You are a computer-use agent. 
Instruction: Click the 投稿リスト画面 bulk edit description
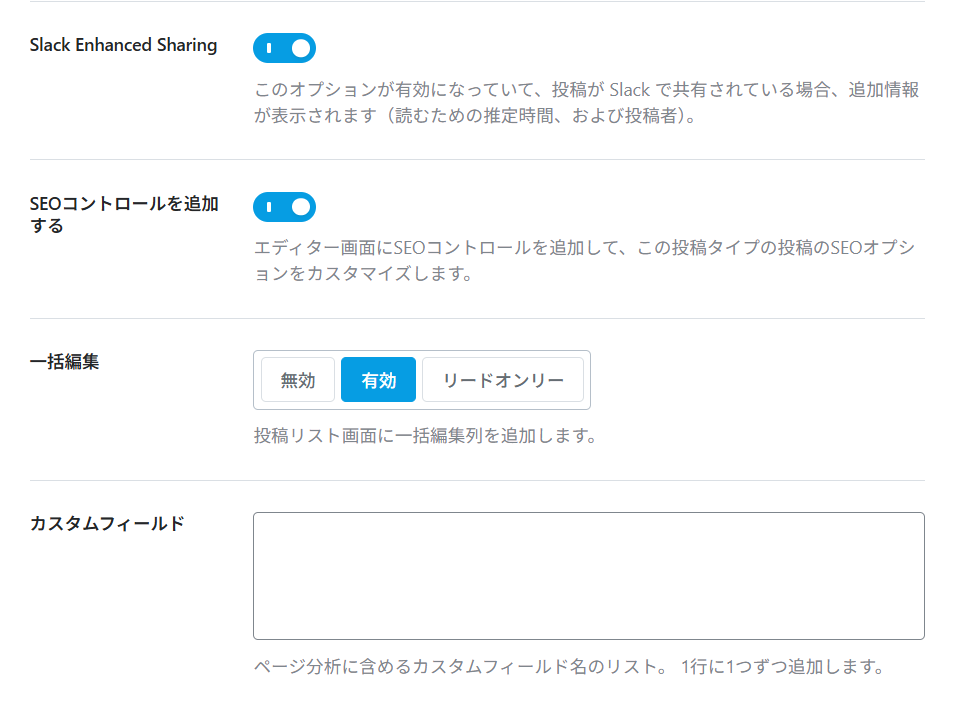click(x=425, y=437)
